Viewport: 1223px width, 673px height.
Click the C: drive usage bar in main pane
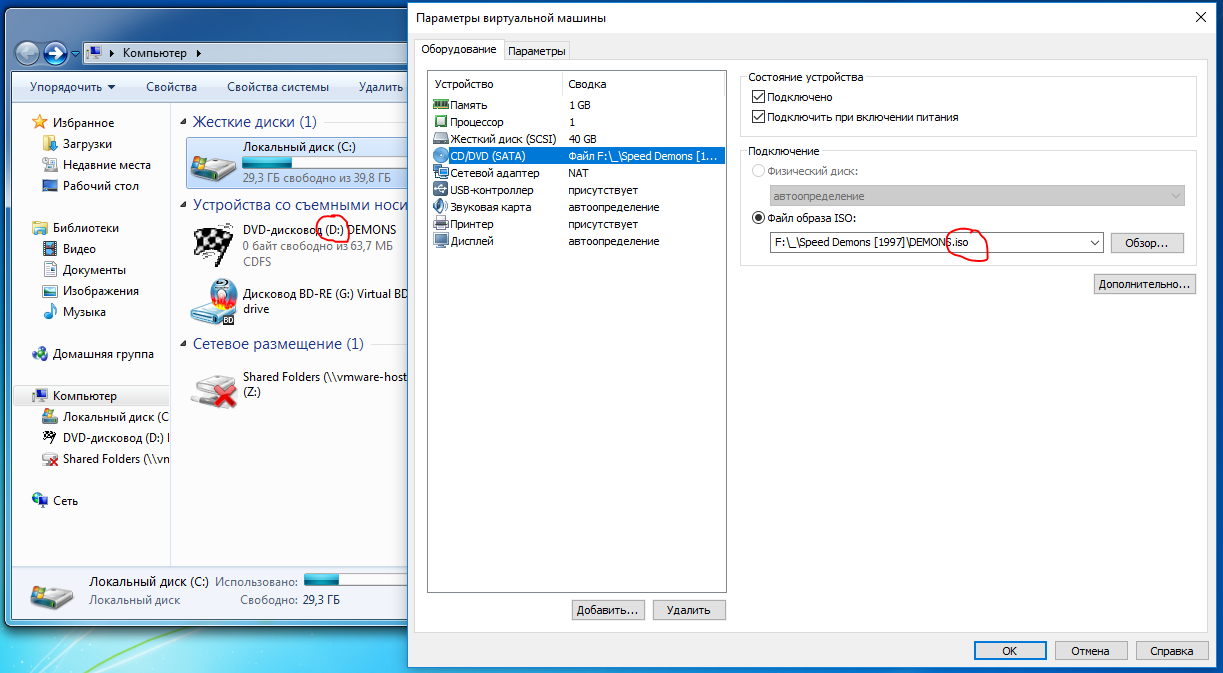tap(324, 161)
